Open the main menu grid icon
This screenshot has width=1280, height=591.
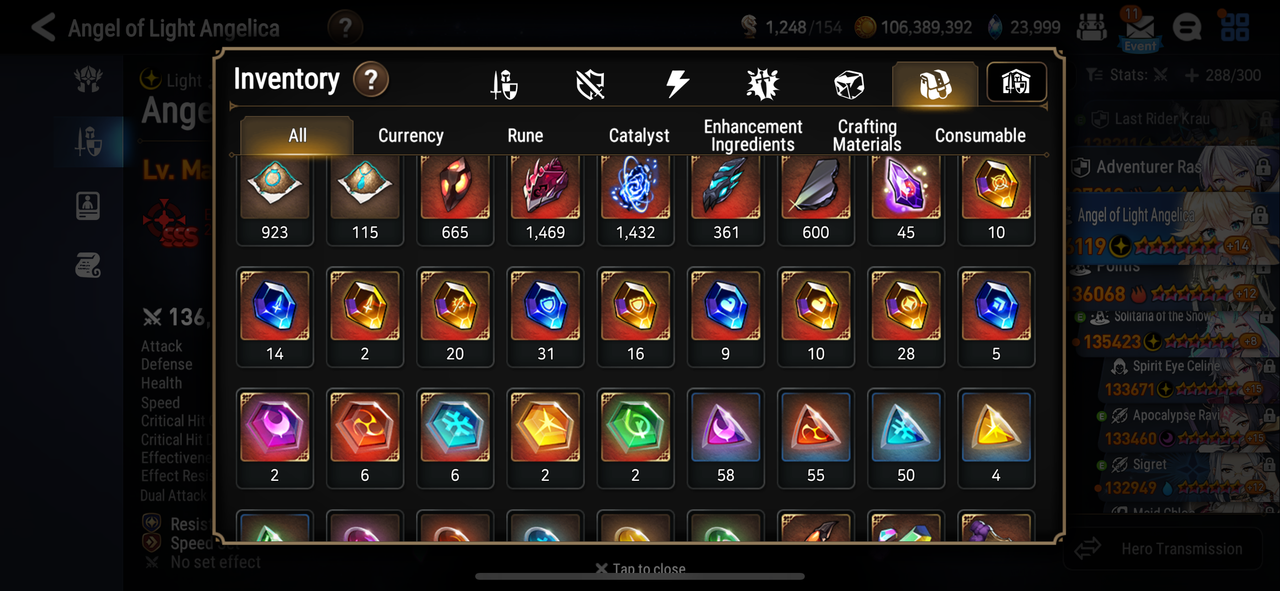(x=1235, y=28)
